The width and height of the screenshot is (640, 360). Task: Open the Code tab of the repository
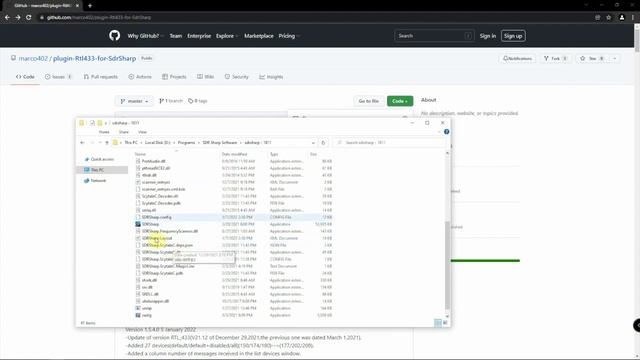pos(25,77)
